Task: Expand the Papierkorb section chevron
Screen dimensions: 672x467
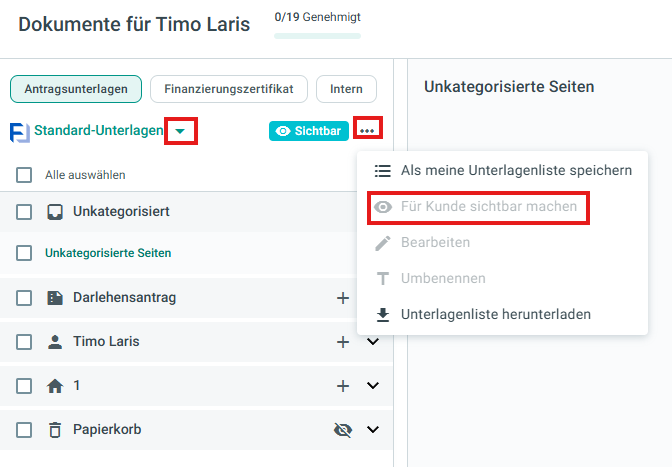Action: tap(373, 429)
